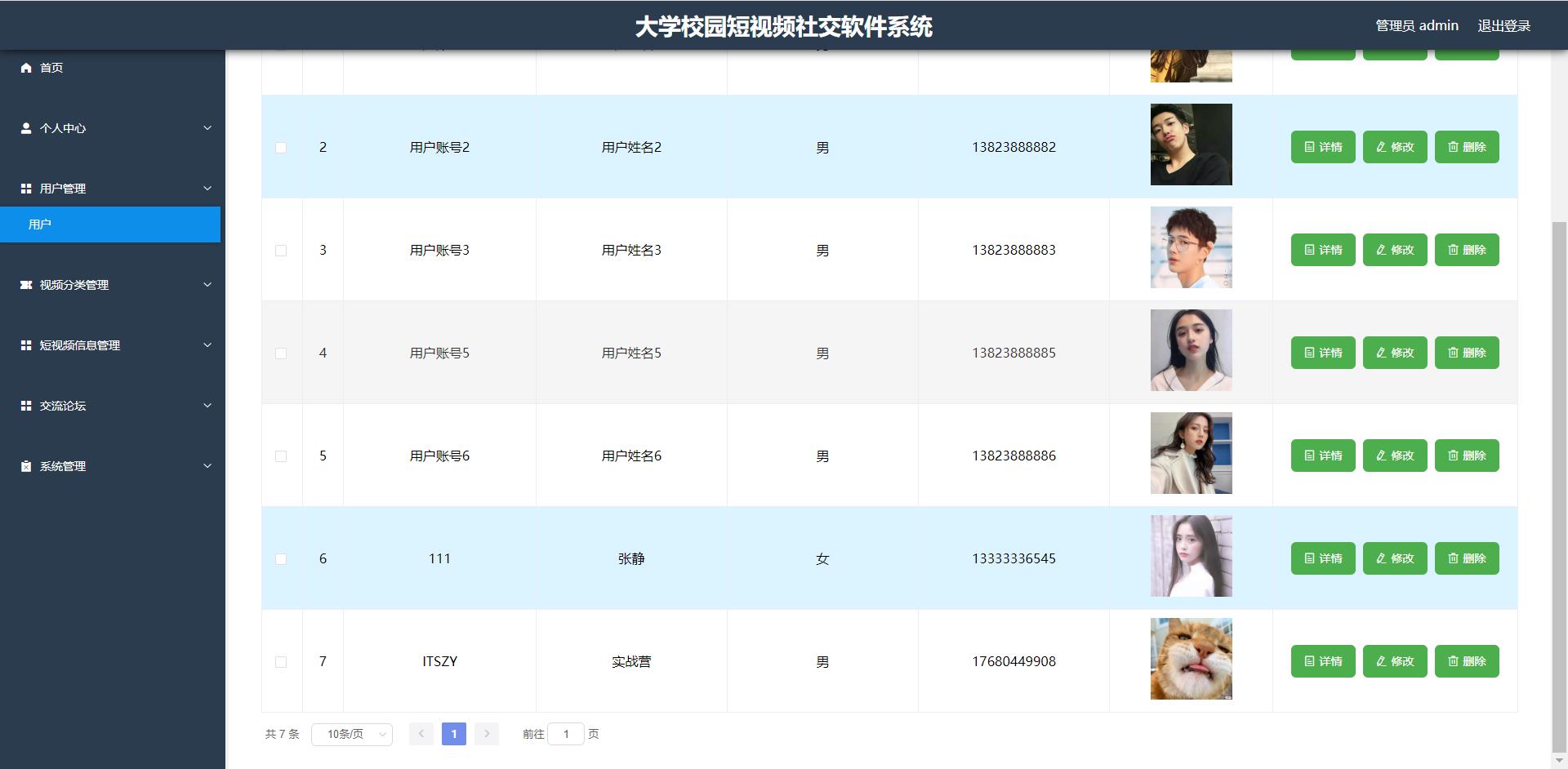Open the 10条/页 page size dropdown

(x=352, y=735)
